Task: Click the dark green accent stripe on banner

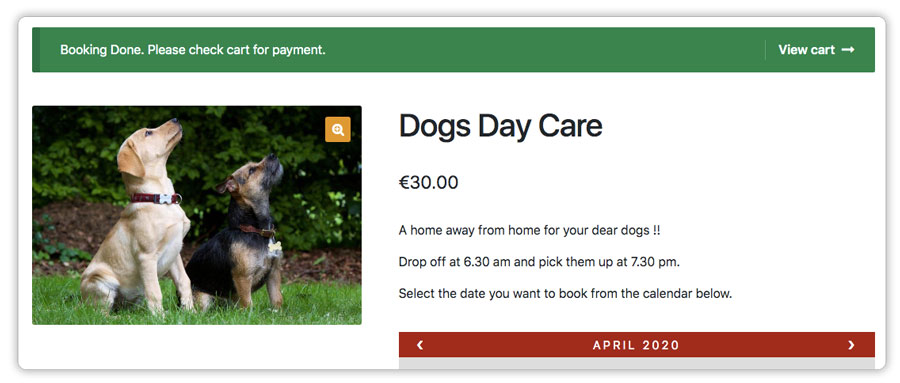Action: coord(36,50)
